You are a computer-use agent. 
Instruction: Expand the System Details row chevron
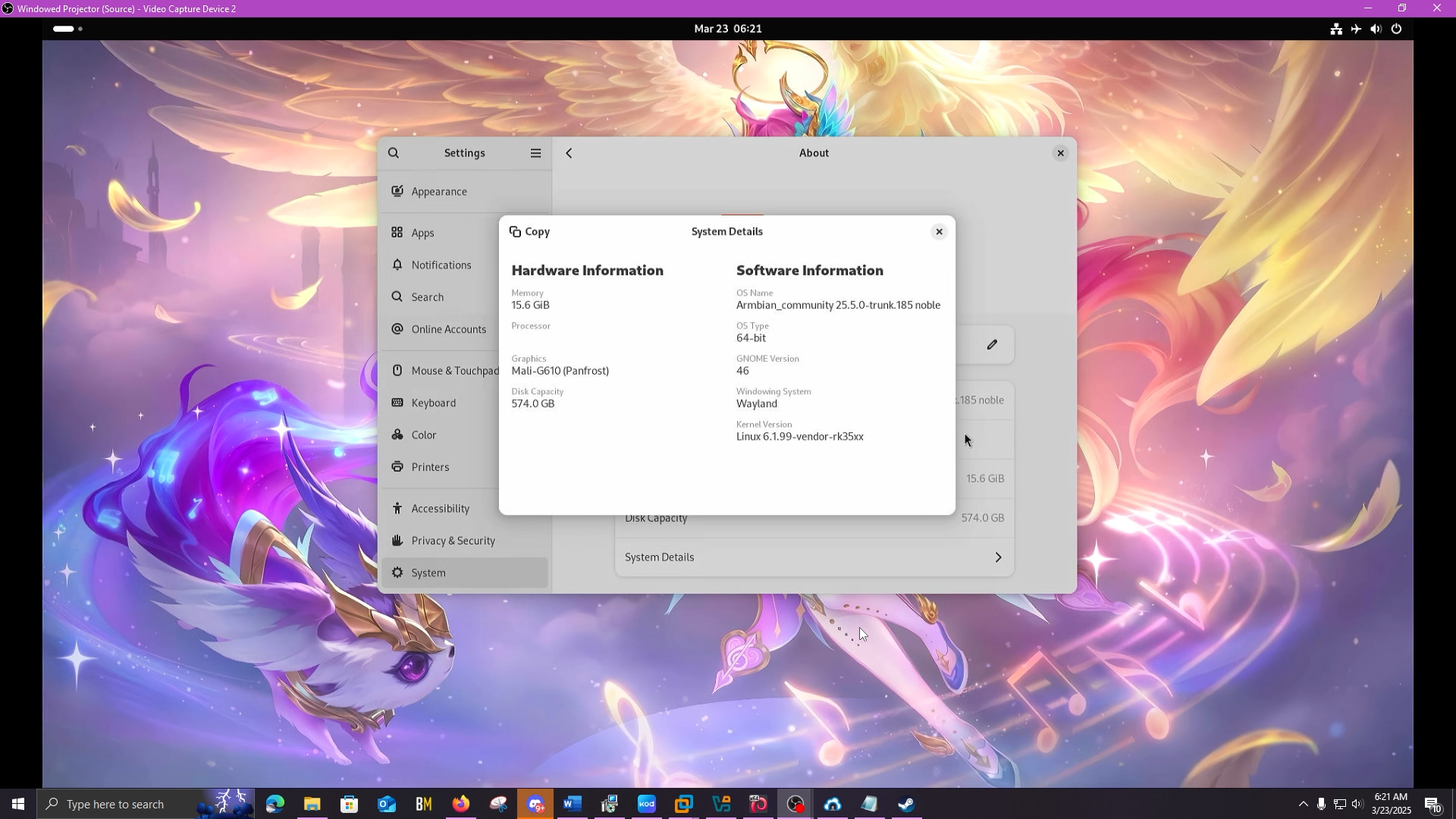(x=998, y=557)
